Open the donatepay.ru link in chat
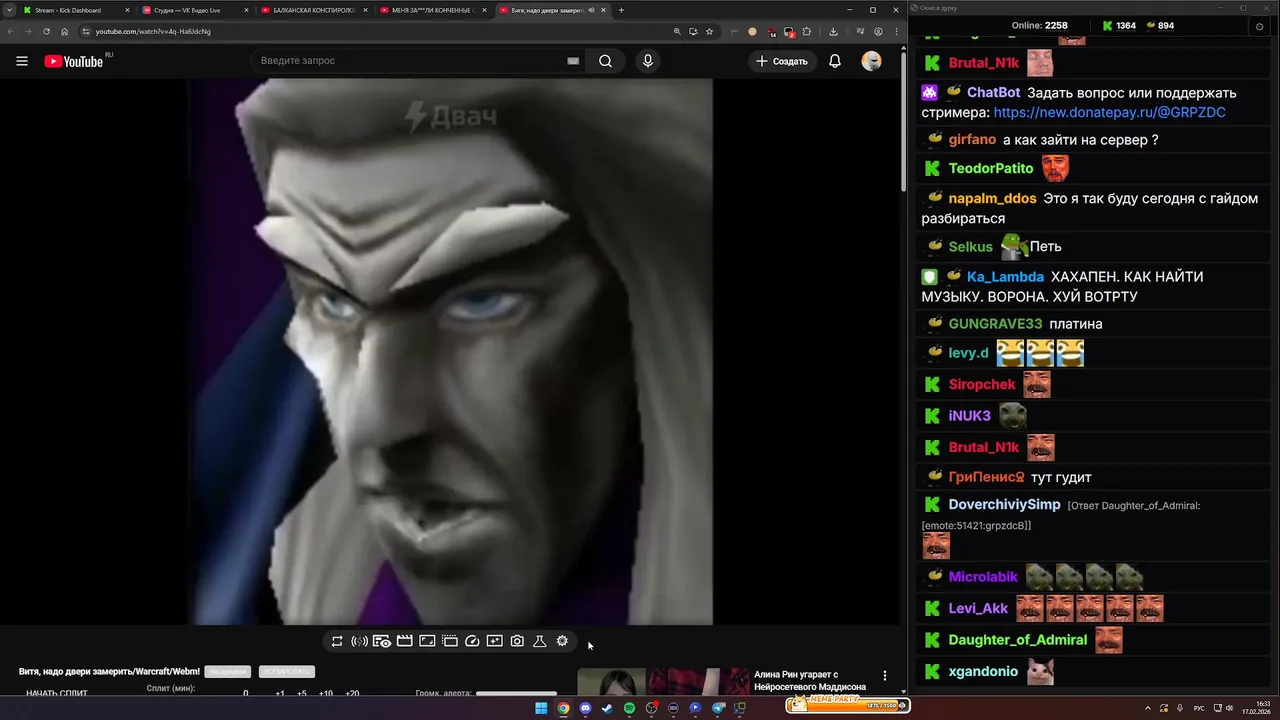Screen dimensions: 1280x720 (1109, 113)
